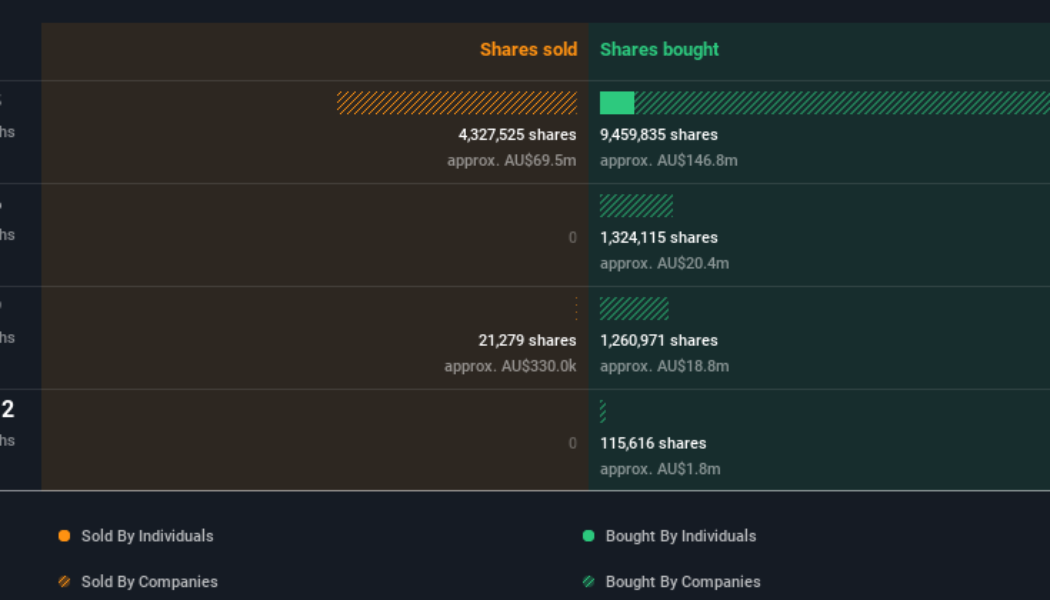The width and height of the screenshot is (1050, 600).
Task: Click the hatched bar for 1,324,115 shares
Action: 635,205
